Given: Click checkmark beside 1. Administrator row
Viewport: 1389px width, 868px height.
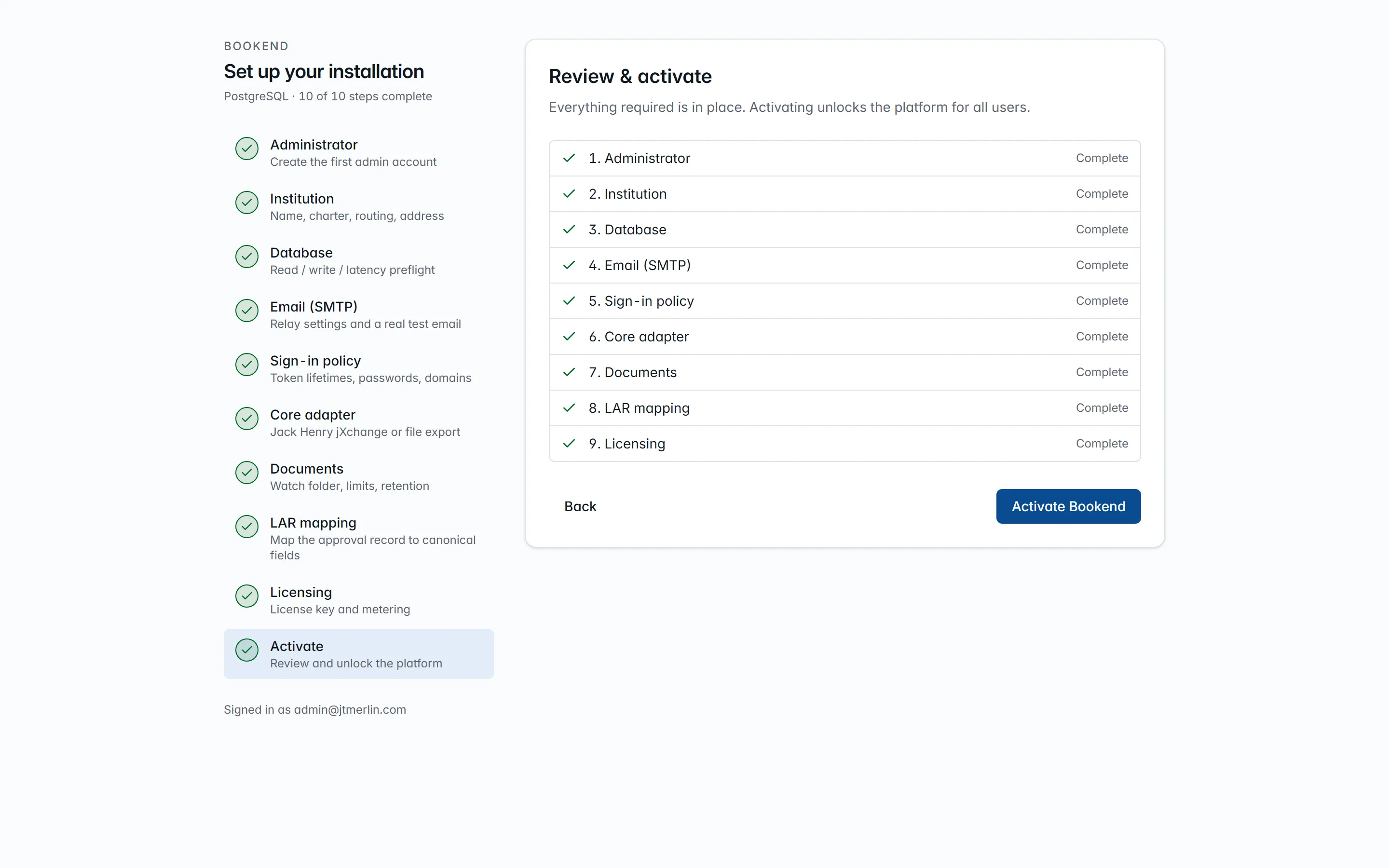Looking at the screenshot, I should 569,158.
